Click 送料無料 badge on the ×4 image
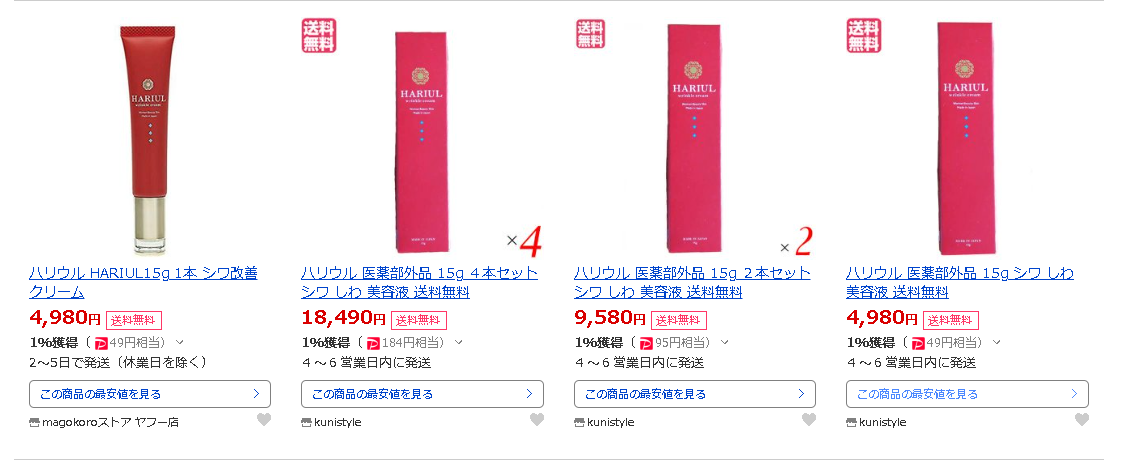This screenshot has width=1131, height=462. point(318,35)
